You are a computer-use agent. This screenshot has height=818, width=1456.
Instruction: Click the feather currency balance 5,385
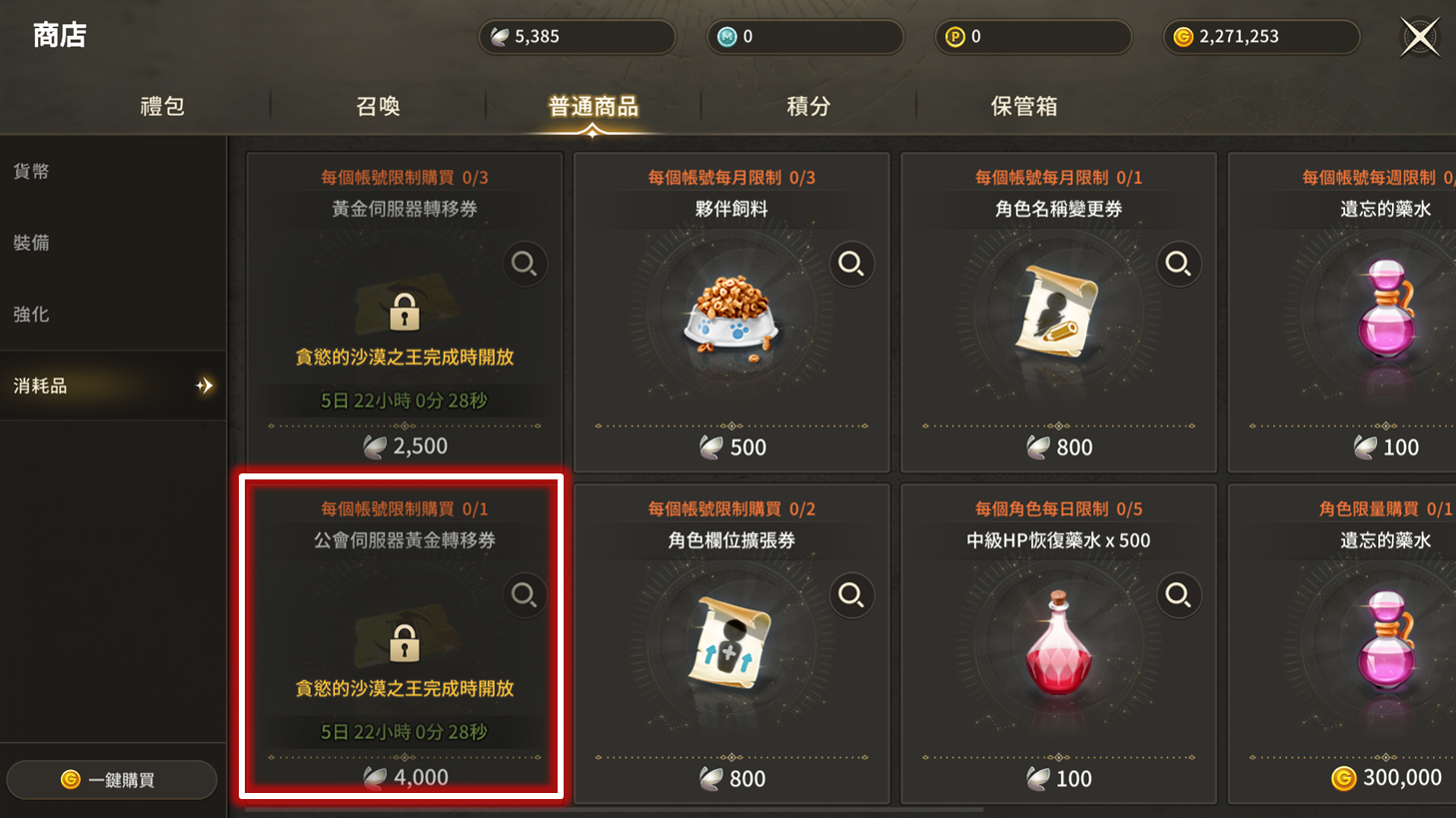(578, 37)
